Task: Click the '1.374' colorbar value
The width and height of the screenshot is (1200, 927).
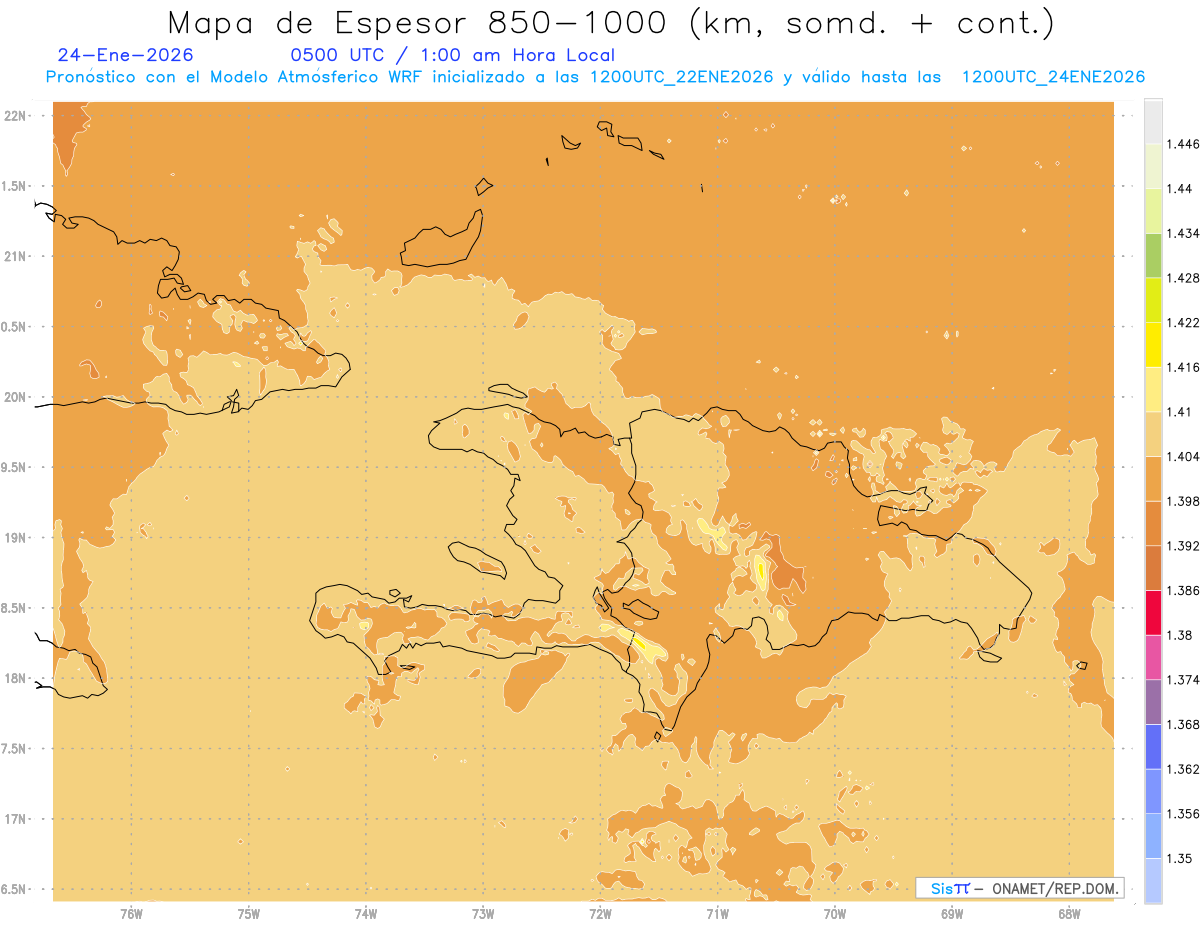Action: pyautogui.click(x=1184, y=679)
